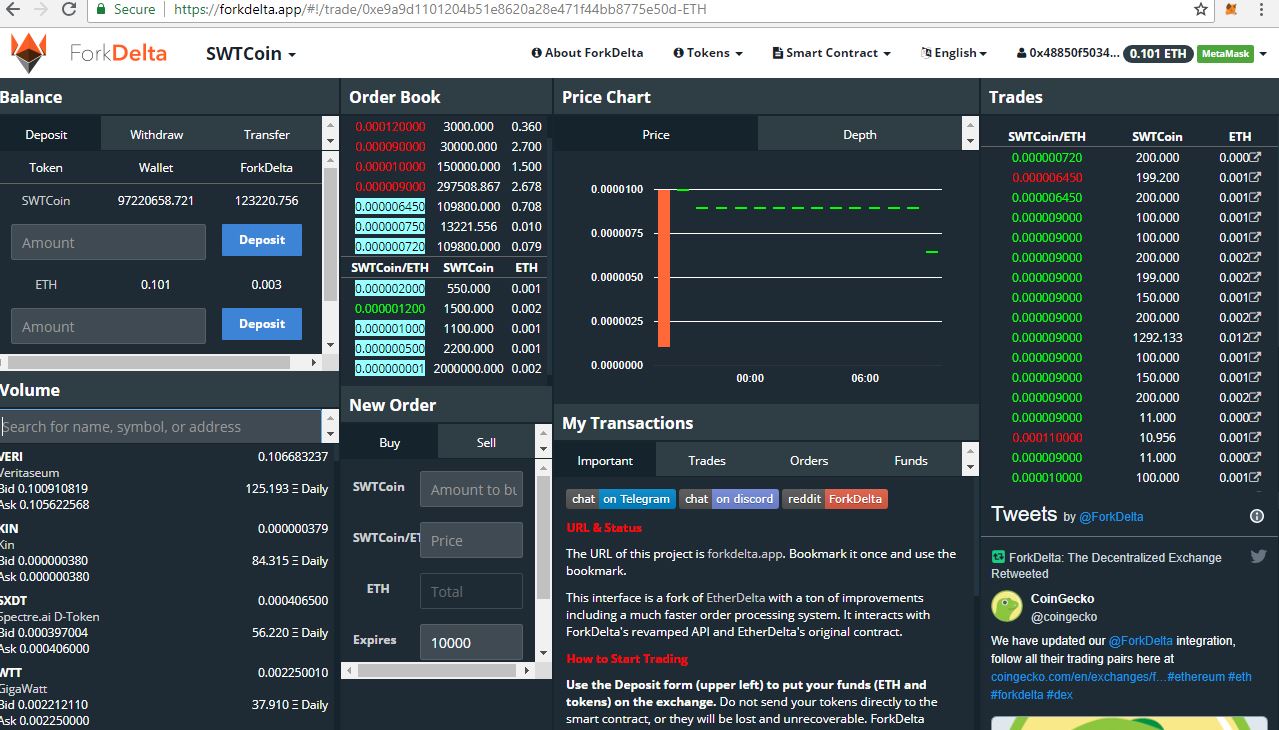Open About ForkDelta link
This screenshot has height=730, width=1279.
point(588,53)
